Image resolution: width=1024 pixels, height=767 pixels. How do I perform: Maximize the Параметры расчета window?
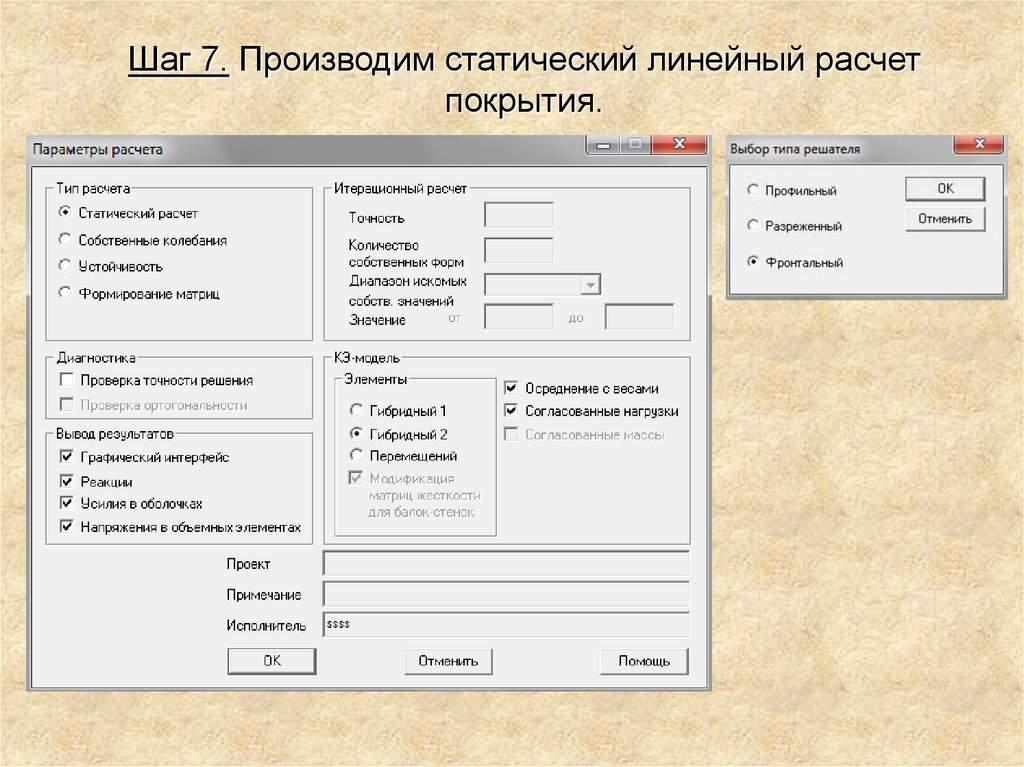pyautogui.click(x=635, y=144)
